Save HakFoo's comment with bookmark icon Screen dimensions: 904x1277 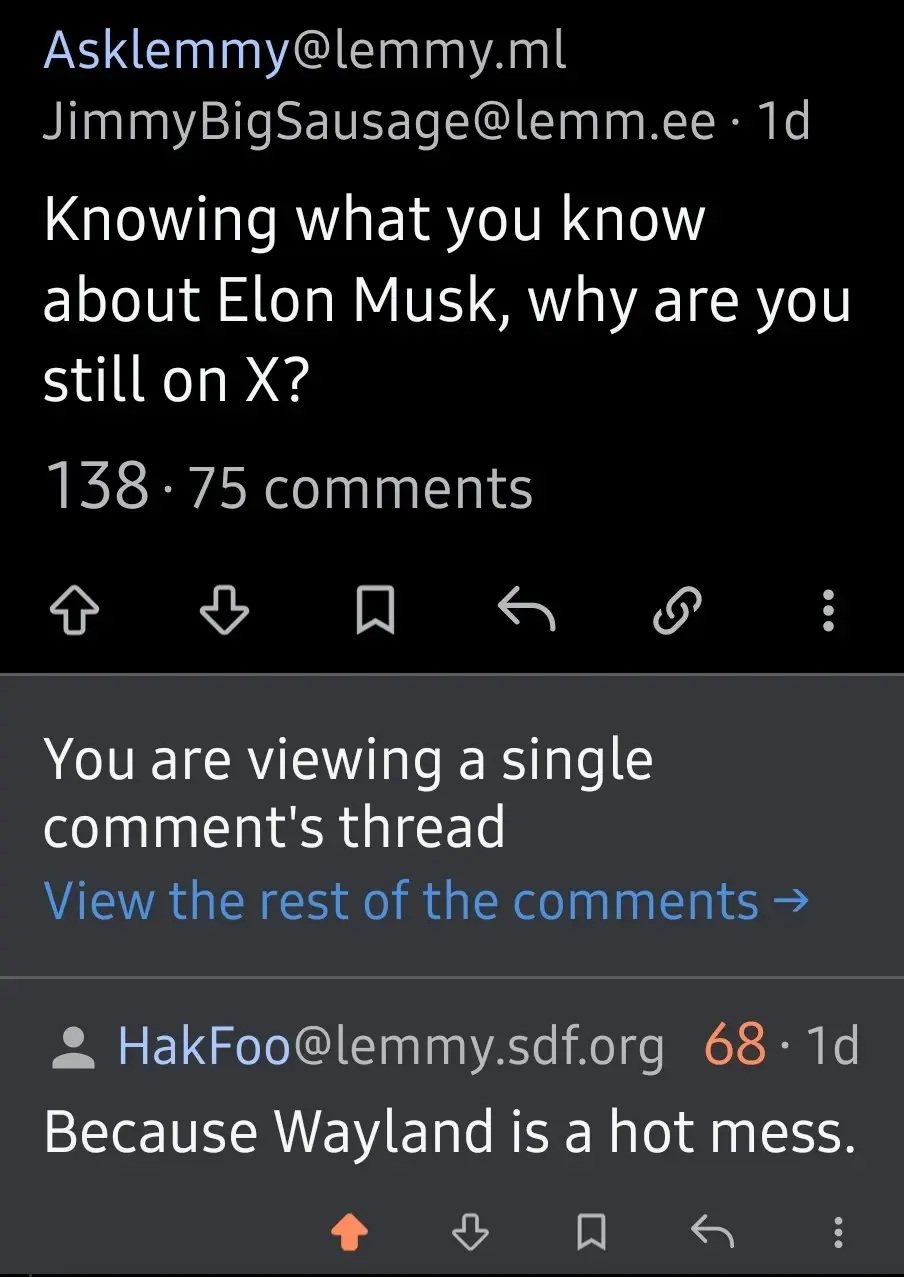click(591, 1234)
